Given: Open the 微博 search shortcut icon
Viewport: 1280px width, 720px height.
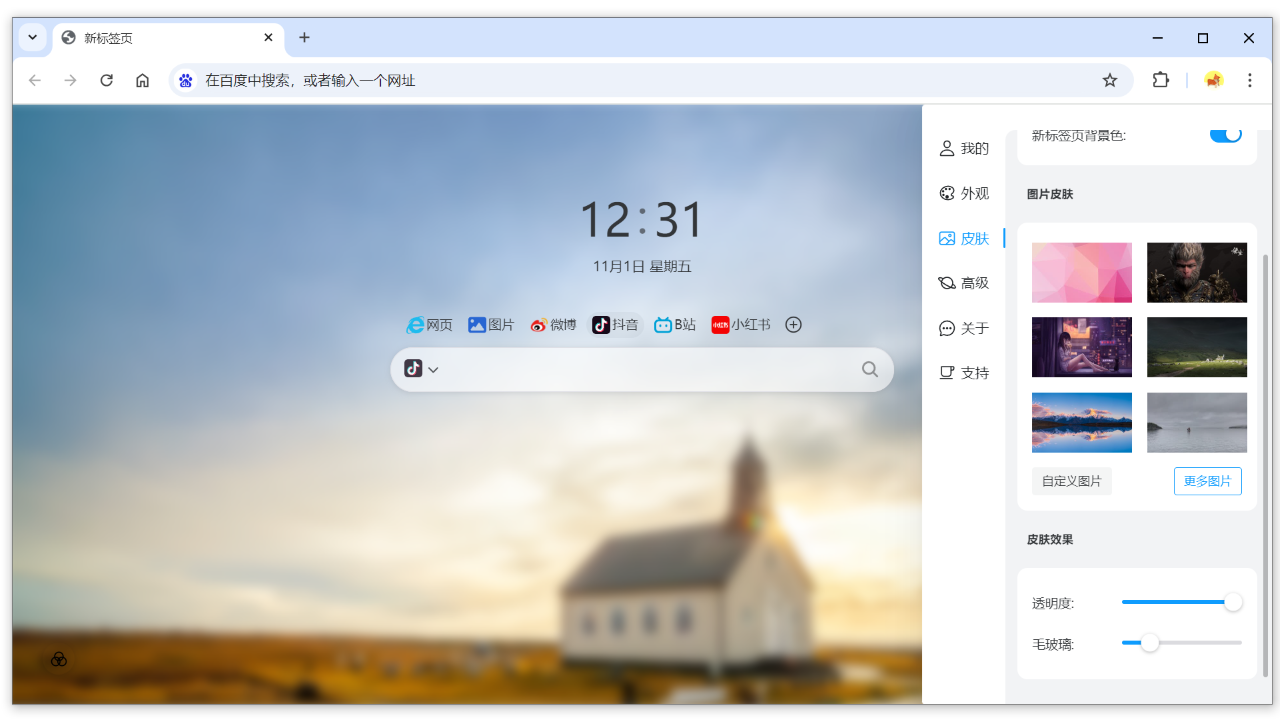Looking at the screenshot, I should coord(553,324).
